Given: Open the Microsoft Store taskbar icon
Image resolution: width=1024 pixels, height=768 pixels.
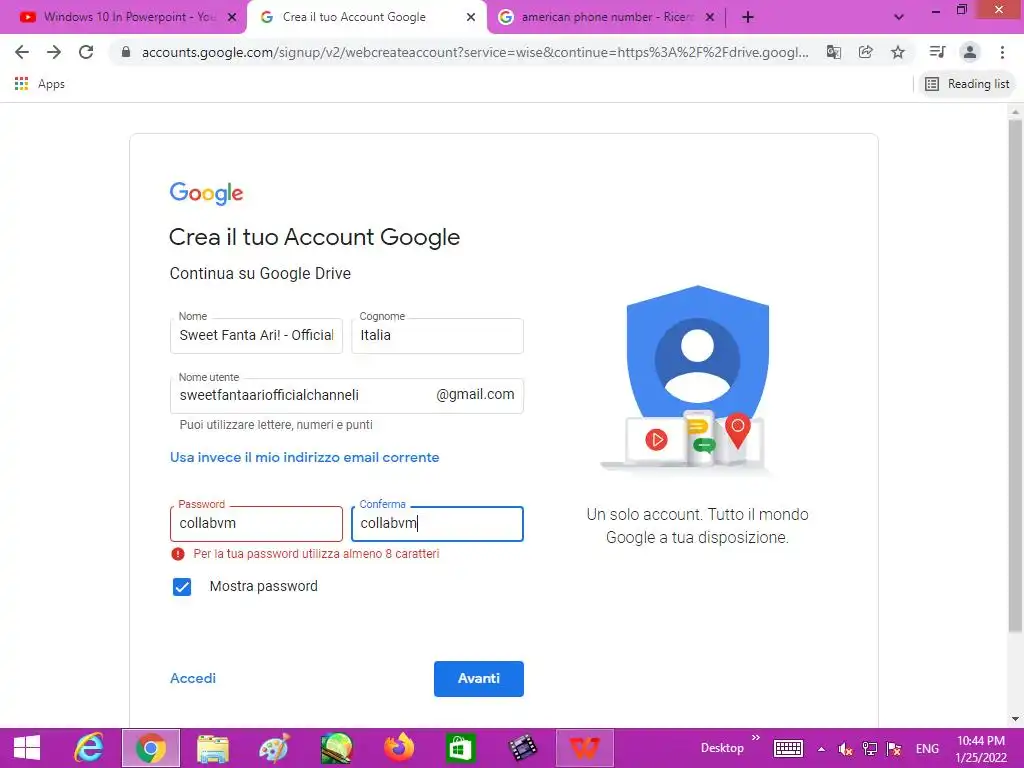Looking at the screenshot, I should [x=460, y=748].
